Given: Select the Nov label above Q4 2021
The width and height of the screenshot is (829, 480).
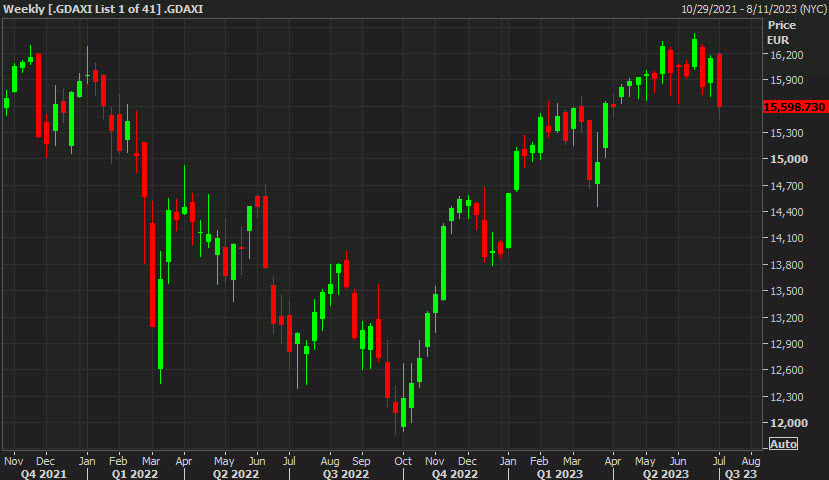Looking at the screenshot, I should point(13,461).
